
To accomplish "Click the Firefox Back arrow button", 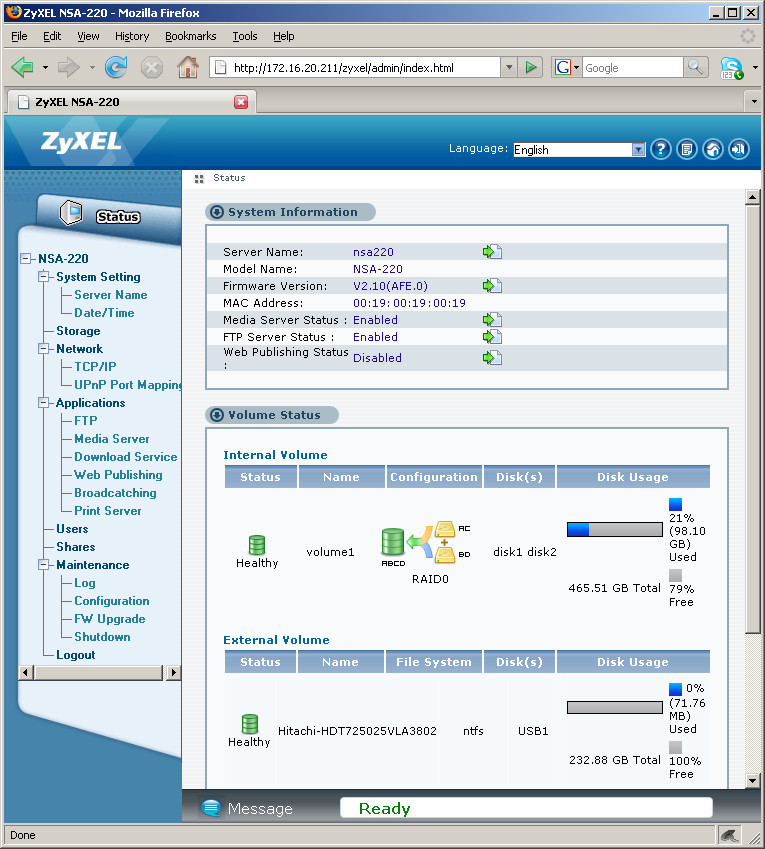I will [x=22, y=68].
